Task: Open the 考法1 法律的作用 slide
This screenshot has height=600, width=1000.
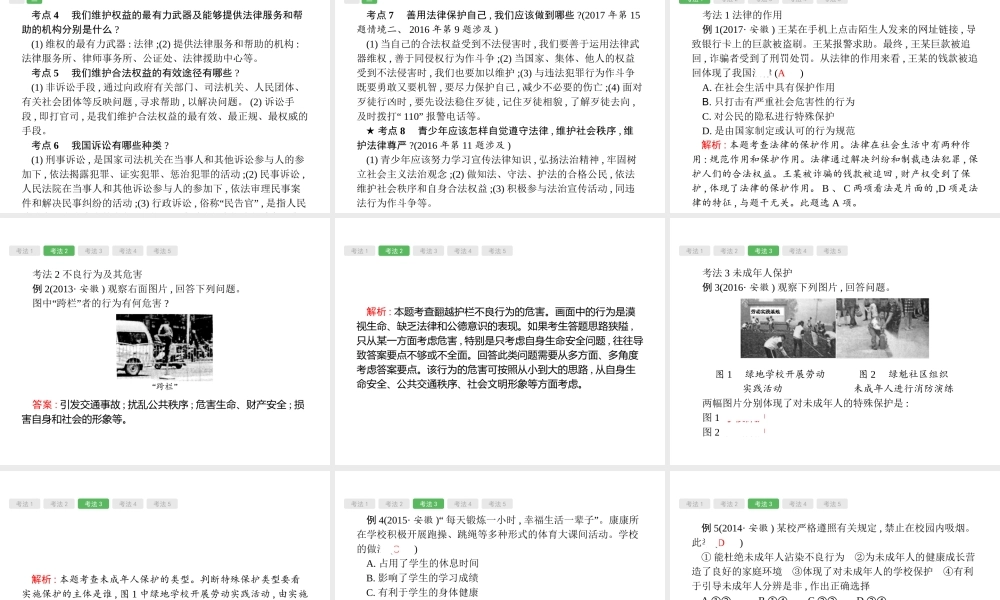Action: point(835,105)
